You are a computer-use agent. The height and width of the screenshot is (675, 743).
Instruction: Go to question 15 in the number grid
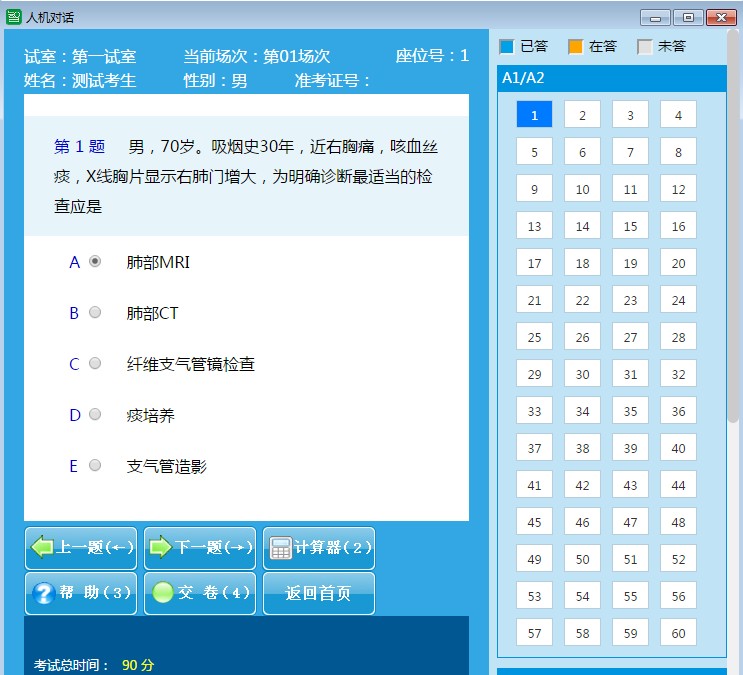[630, 227]
